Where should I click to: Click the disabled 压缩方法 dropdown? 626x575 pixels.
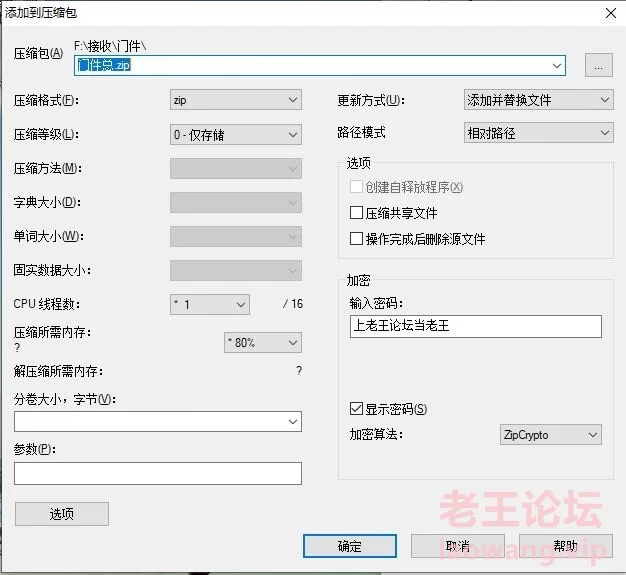click(x=236, y=169)
